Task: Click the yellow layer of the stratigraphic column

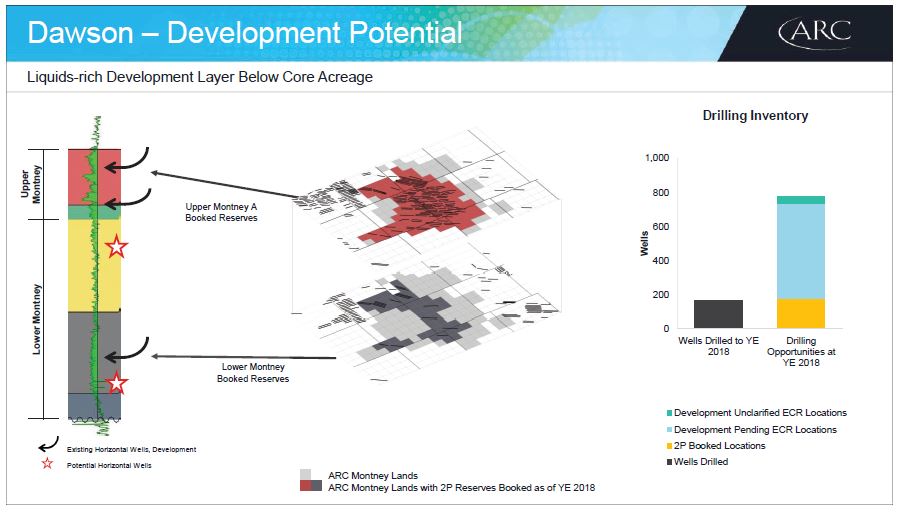Action: (x=95, y=265)
